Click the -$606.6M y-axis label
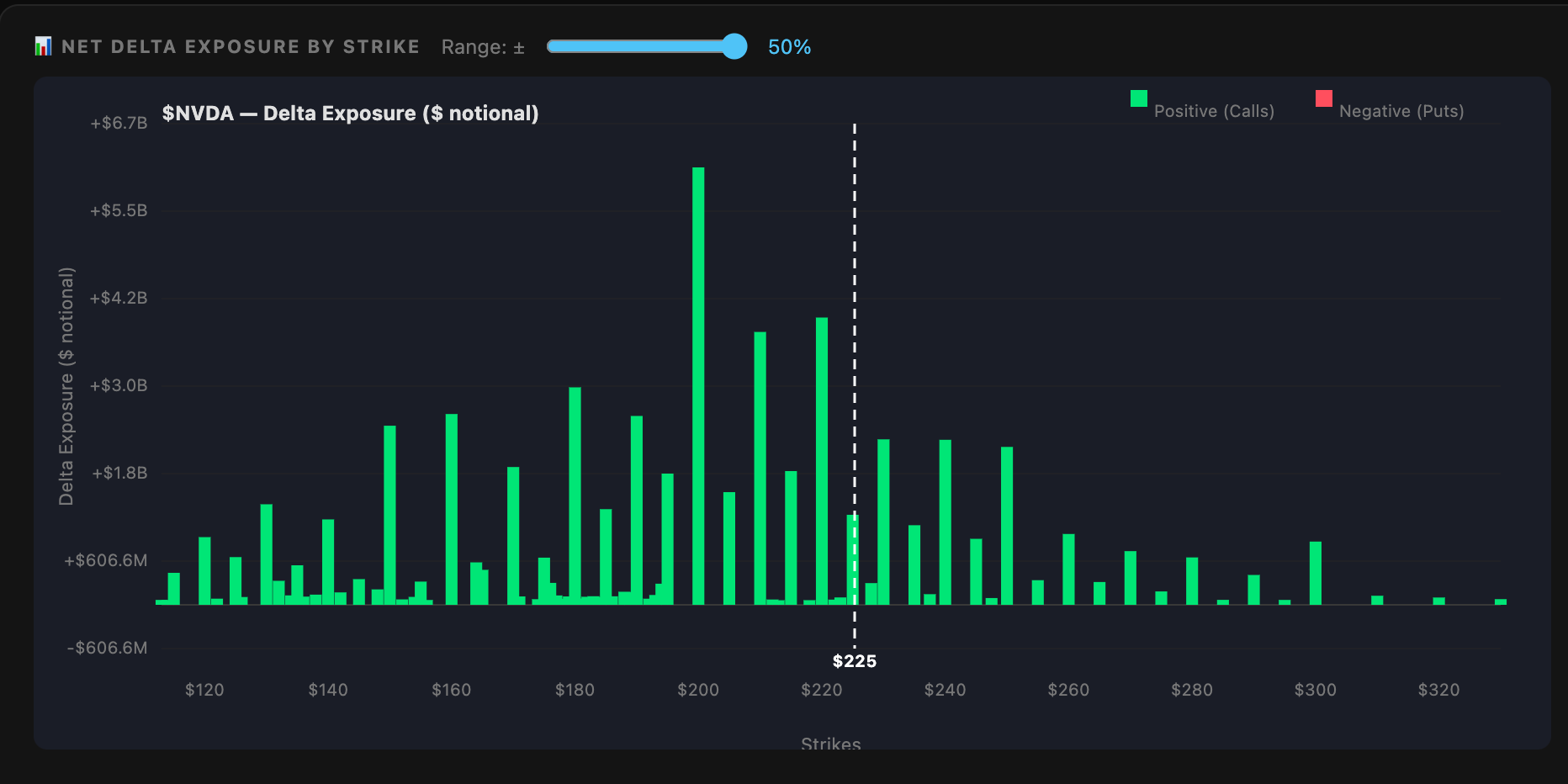Image resolution: width=1568 pixels, height=784 pixels. (108, 648)
